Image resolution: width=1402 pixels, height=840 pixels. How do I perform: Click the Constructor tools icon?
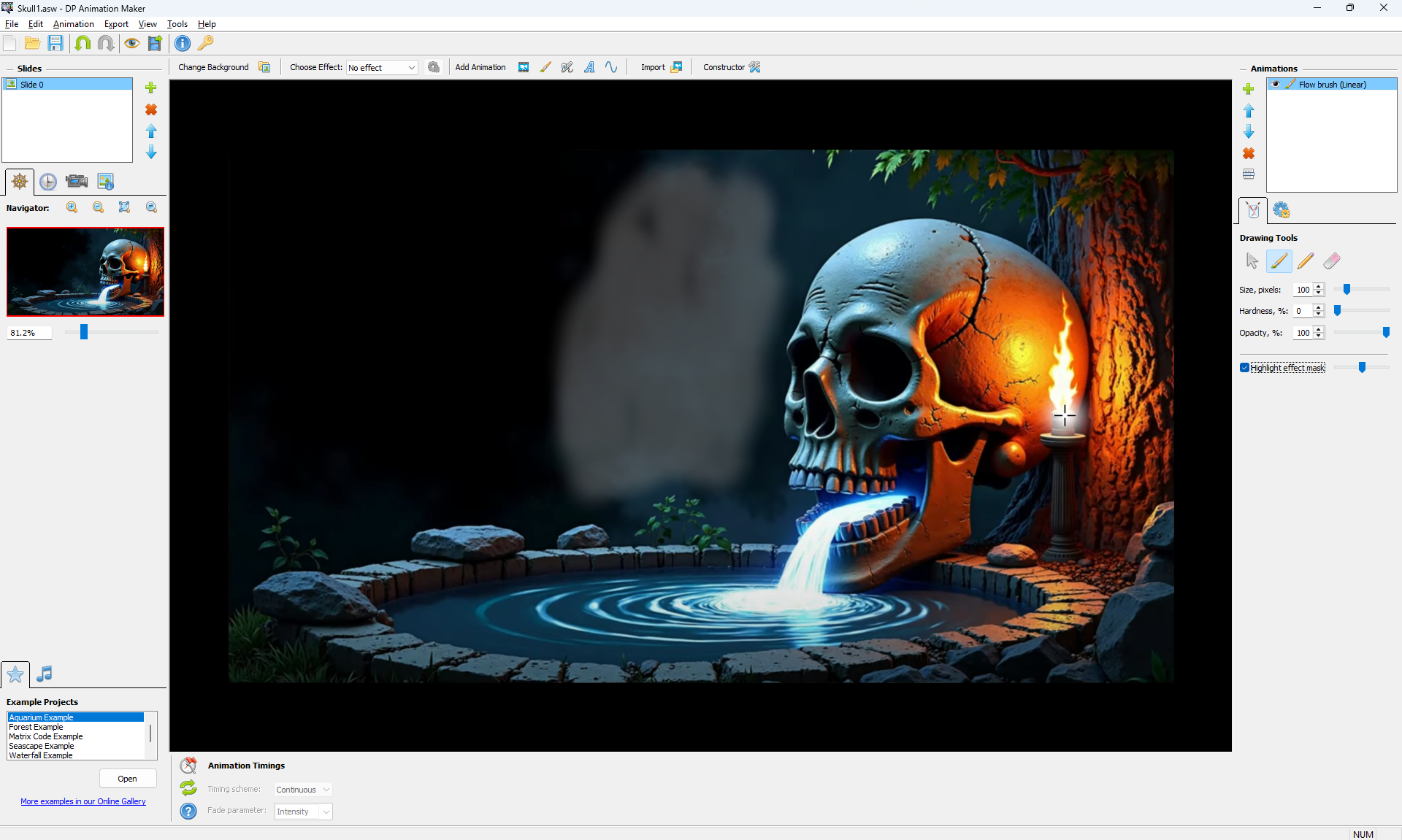755,67
